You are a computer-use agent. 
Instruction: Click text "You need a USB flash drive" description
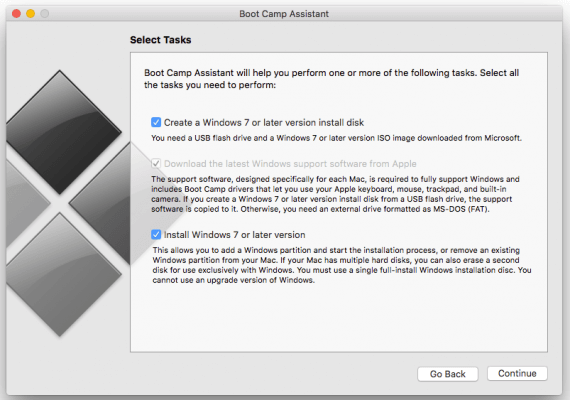[336, 138]
